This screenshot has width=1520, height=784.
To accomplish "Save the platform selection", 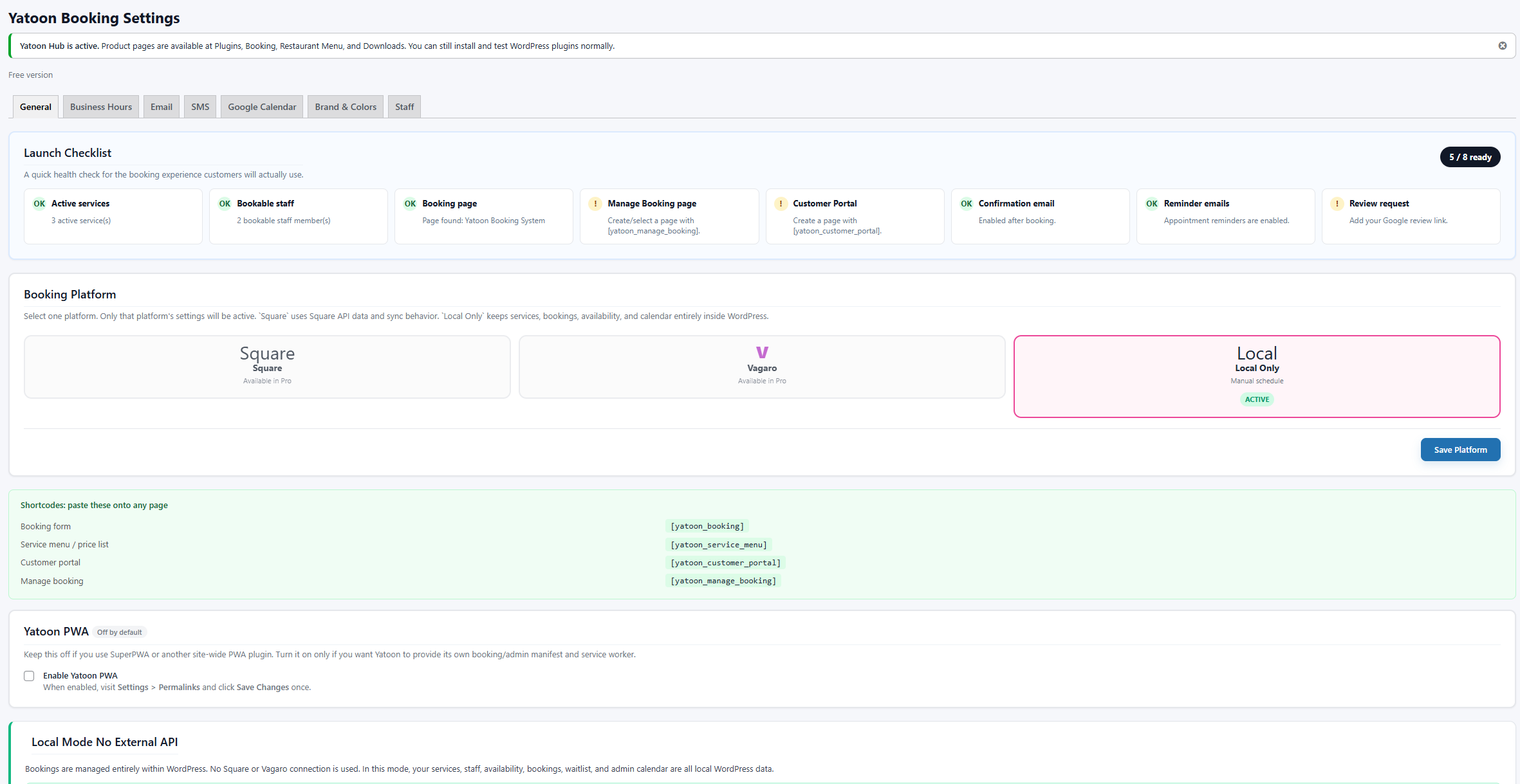I will (x=1460, y=450).
